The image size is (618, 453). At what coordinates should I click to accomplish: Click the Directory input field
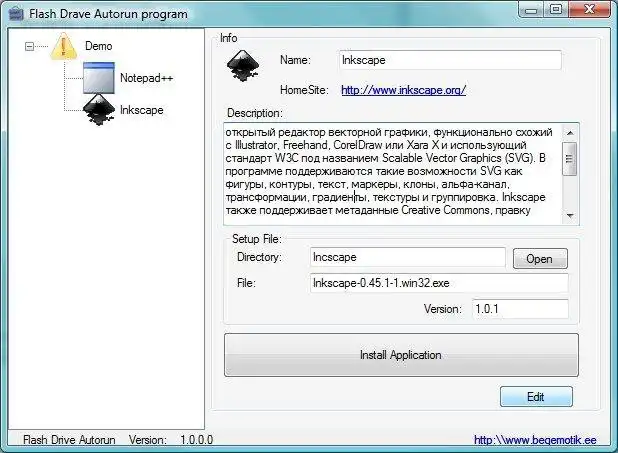408,257
